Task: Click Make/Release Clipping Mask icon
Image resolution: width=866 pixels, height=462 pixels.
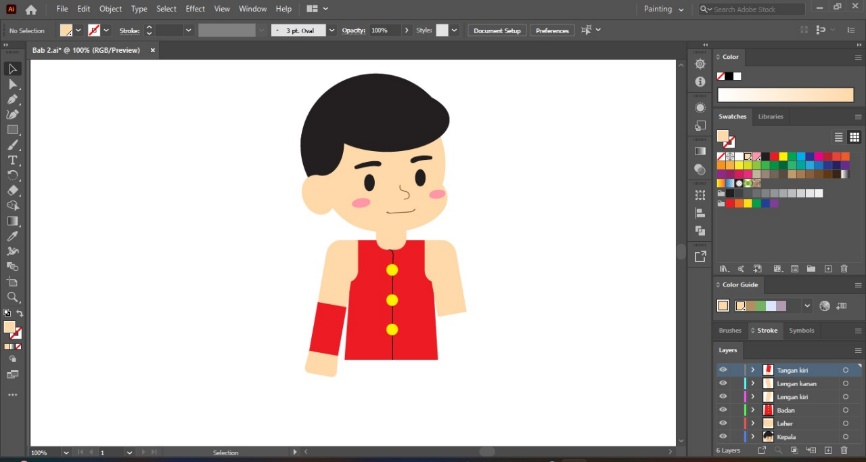Action: pyautogui.click(x=794, y=450)
